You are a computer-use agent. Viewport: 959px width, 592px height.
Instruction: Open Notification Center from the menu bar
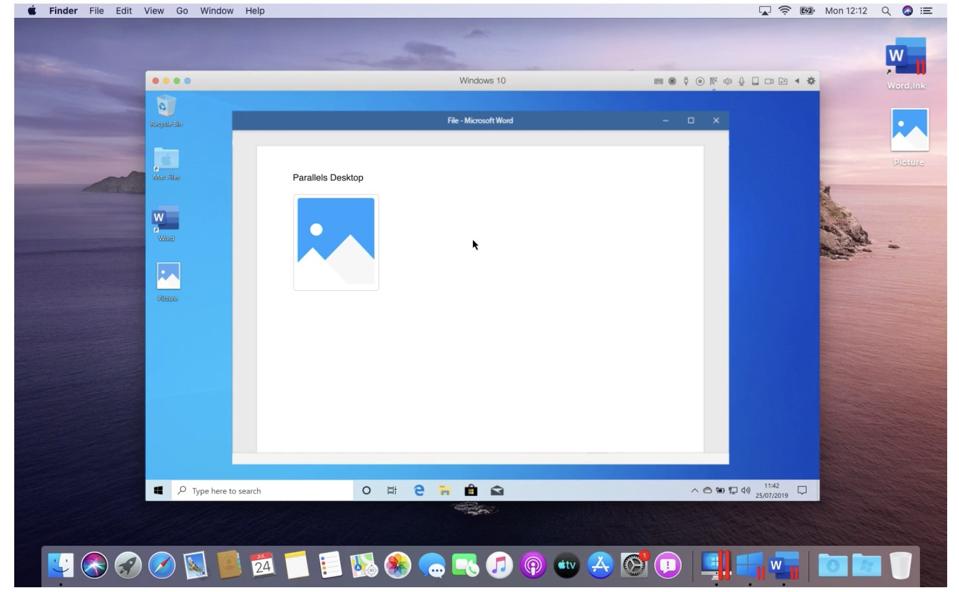(927, 10)
